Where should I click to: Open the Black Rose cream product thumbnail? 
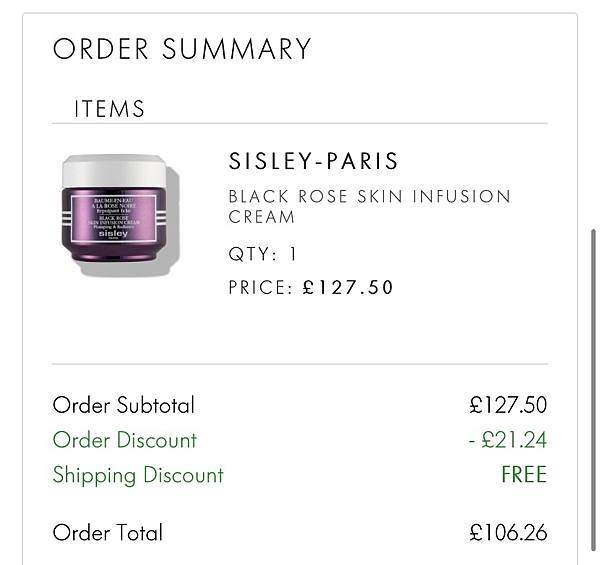click(120, 215)
